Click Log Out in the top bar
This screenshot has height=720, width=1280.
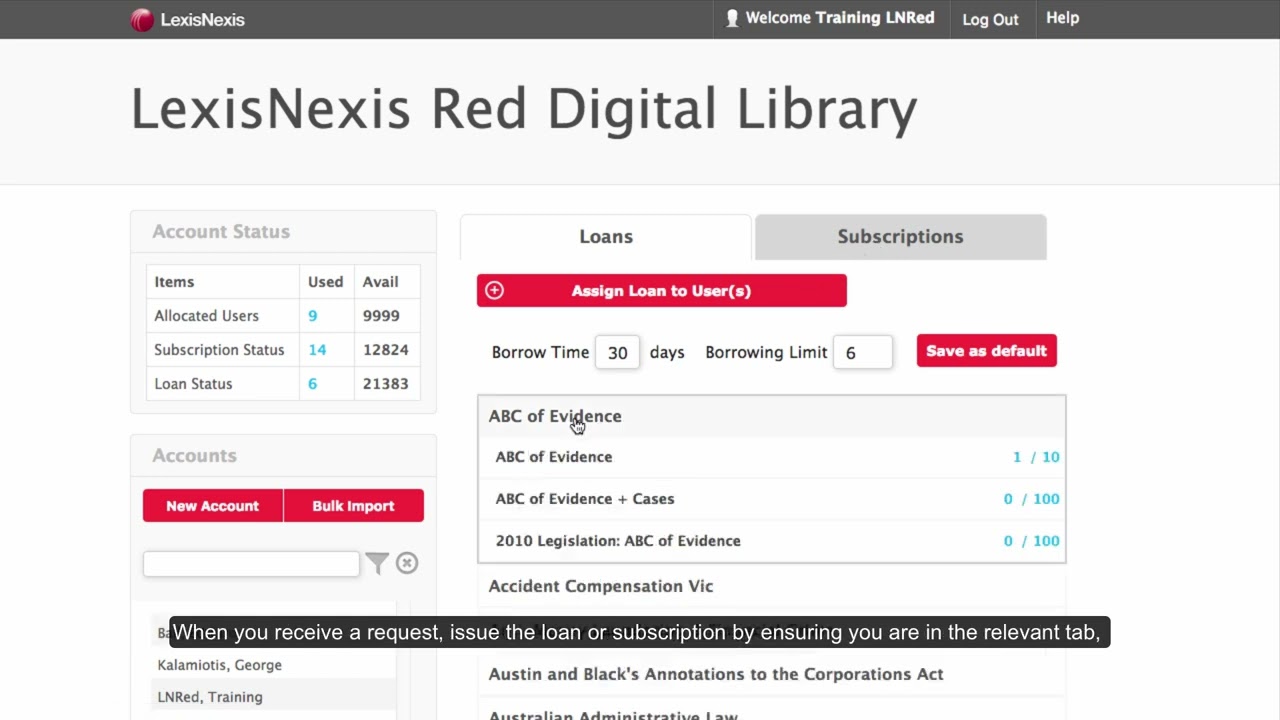point(990,19)
